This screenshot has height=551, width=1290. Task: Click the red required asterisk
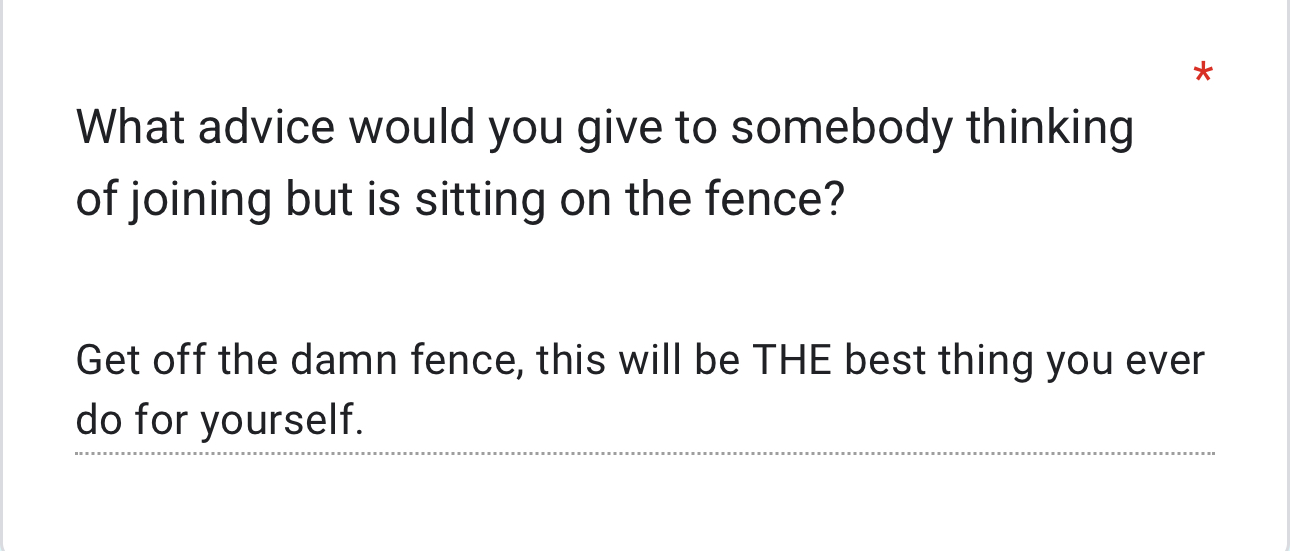[1204, 75]
